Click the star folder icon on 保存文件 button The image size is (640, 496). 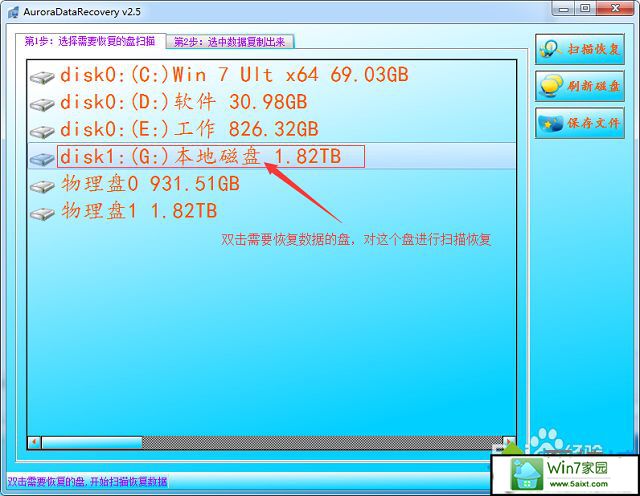pos(551,123)
